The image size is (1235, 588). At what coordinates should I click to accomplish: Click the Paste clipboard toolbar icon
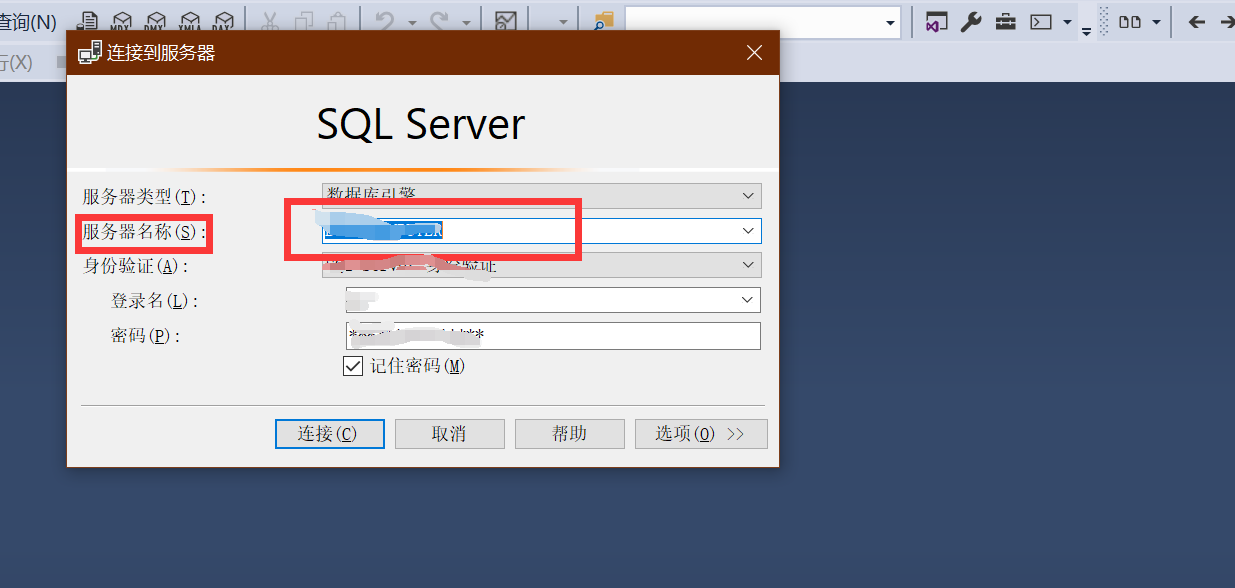click(338, 21)
